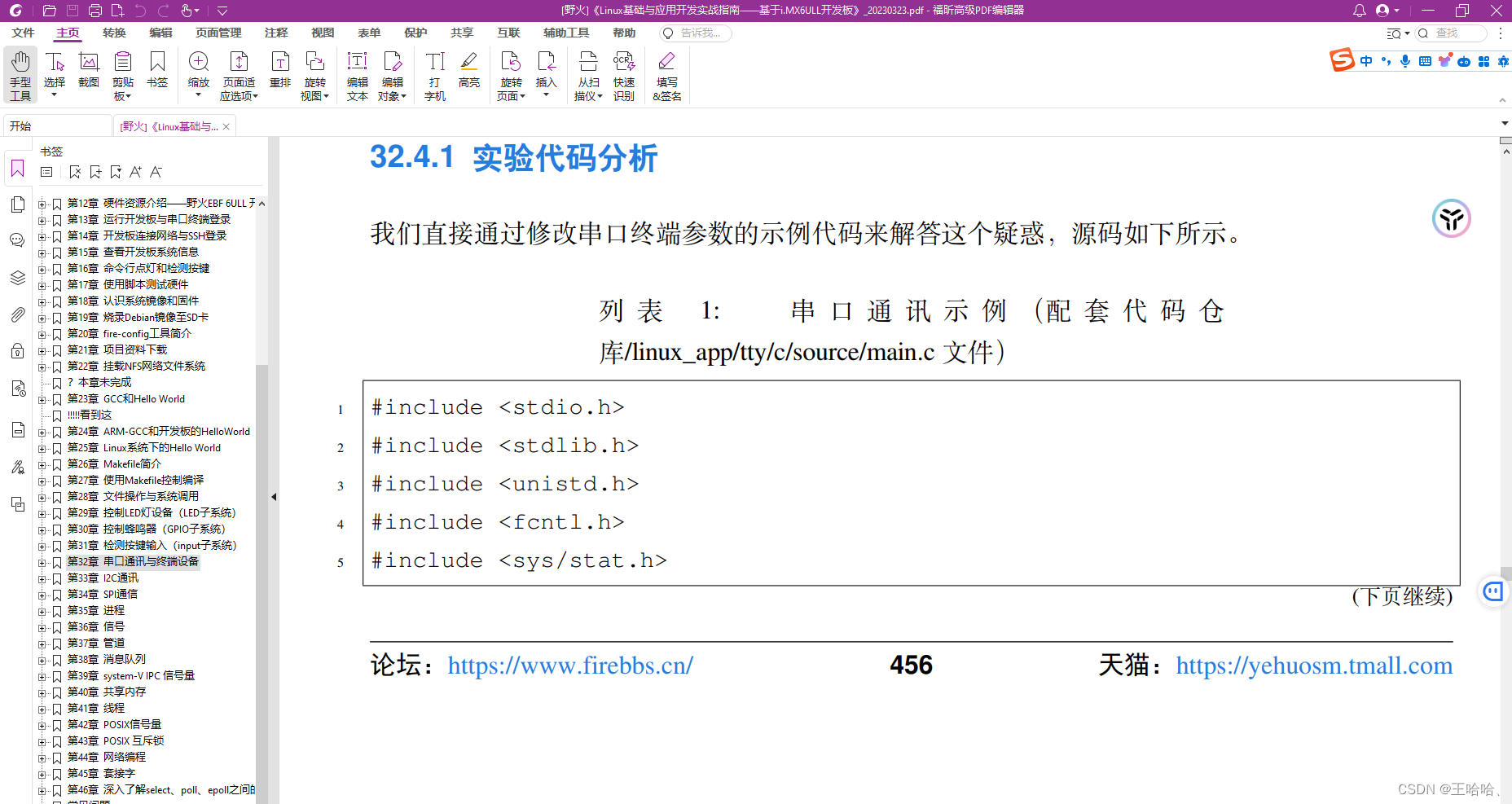Switch to the 编辑 ribbon tab
Screen dimensions: 1512x804
[160, 33]
